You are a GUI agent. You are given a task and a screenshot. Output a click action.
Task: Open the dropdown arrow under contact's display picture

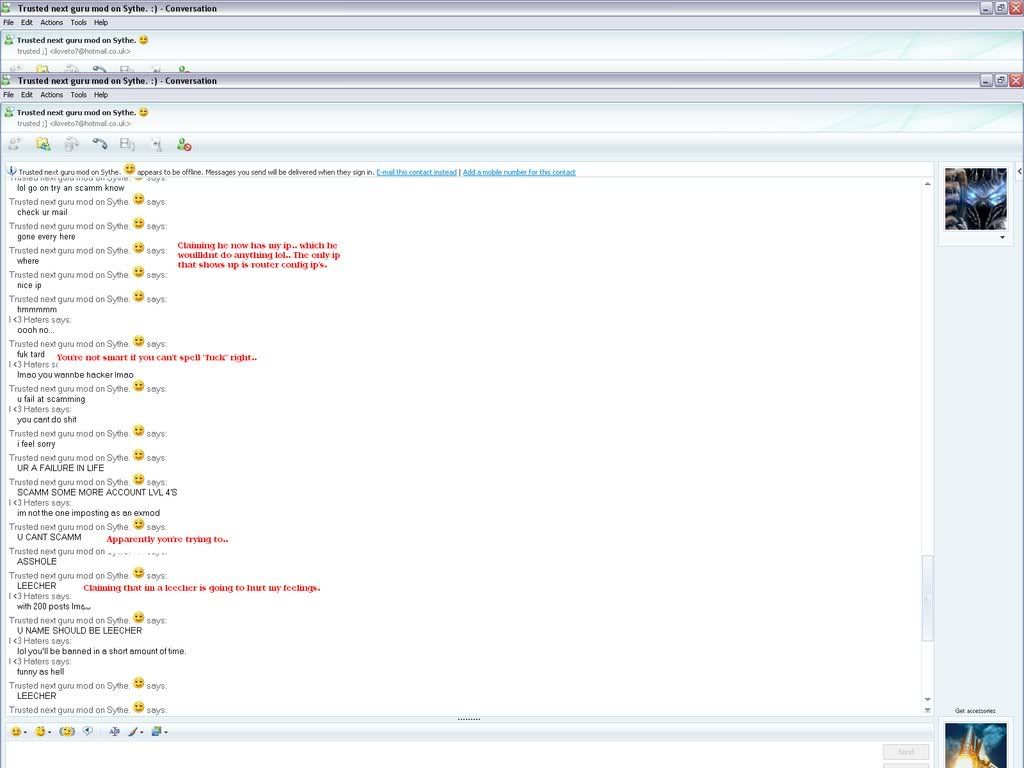point(1002,237)
